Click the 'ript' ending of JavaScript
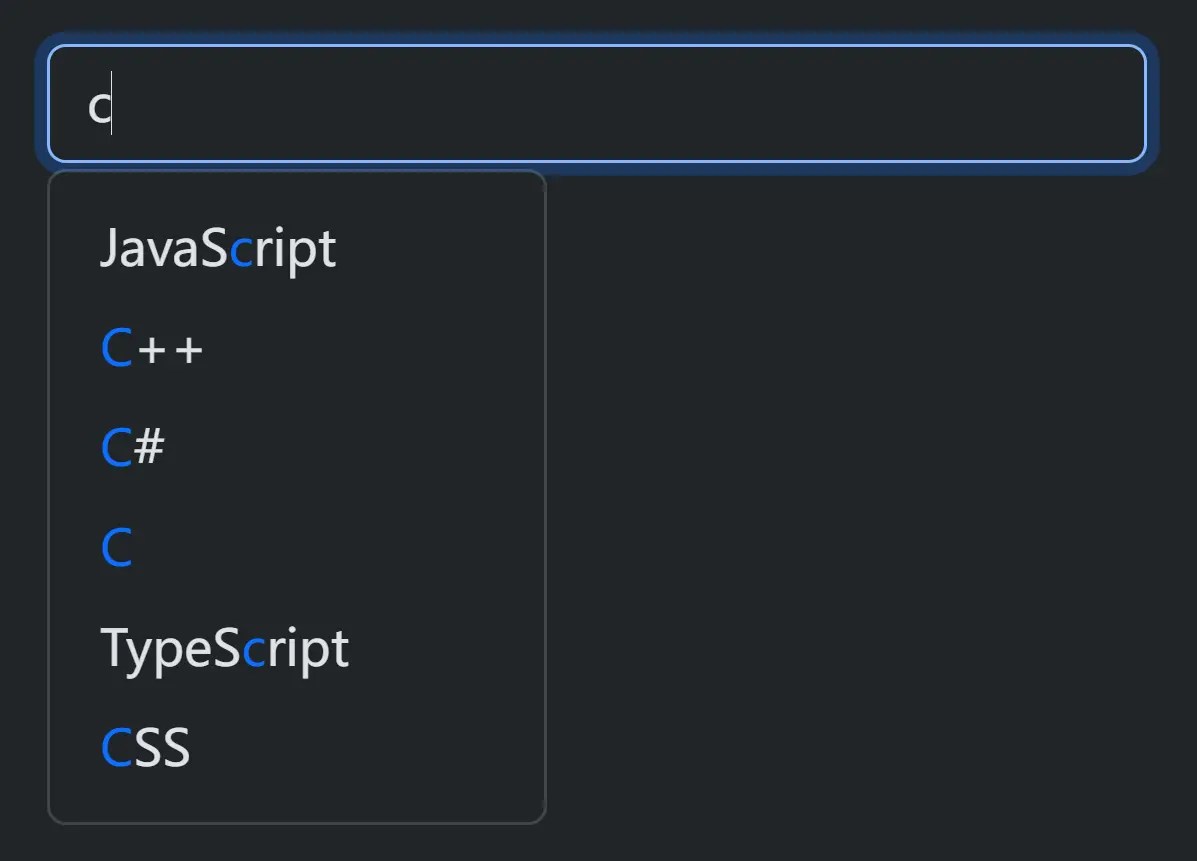The image size is (1197, 861). (295, 250)
